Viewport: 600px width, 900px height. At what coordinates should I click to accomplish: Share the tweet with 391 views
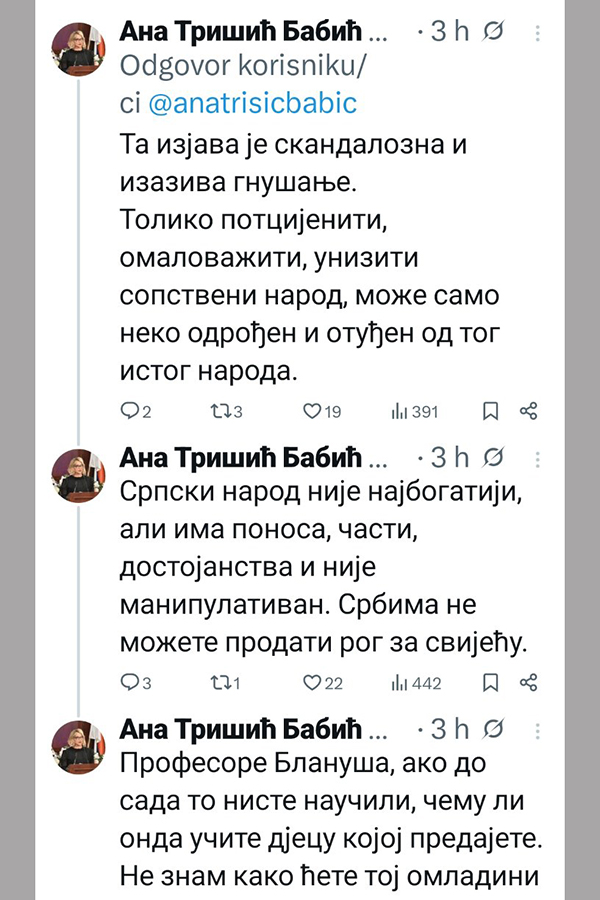coord(530,411)
